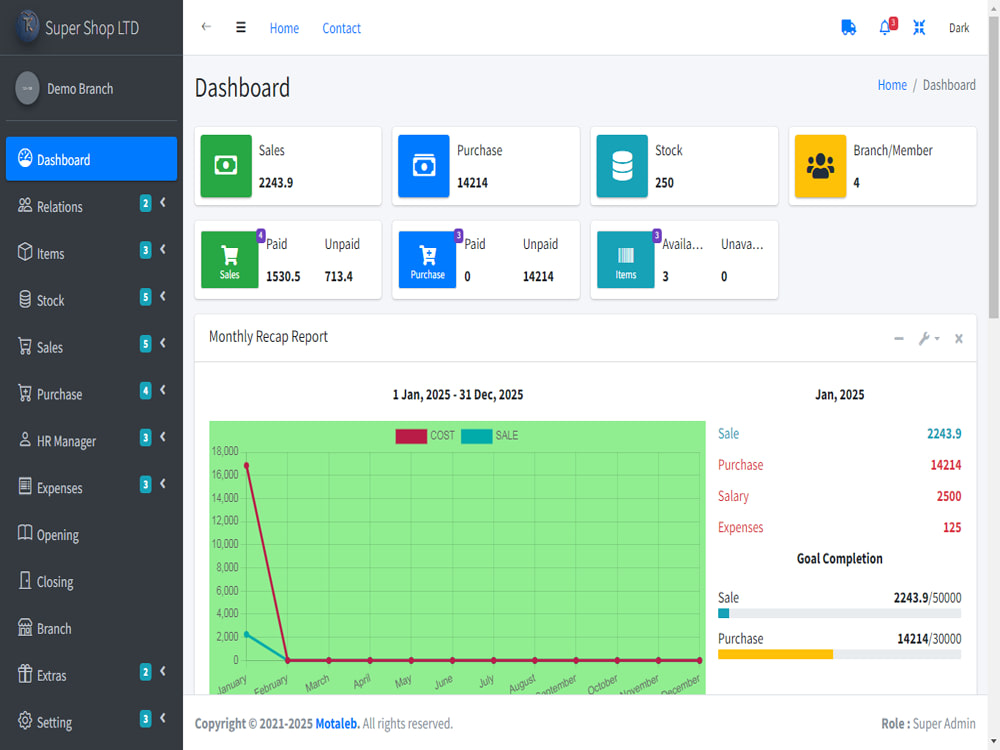Expand the Relations sidebar menu
Image resolution: width=1000 pixels, height=750 pixels.
pyautogui.click(x=91, y=206)
